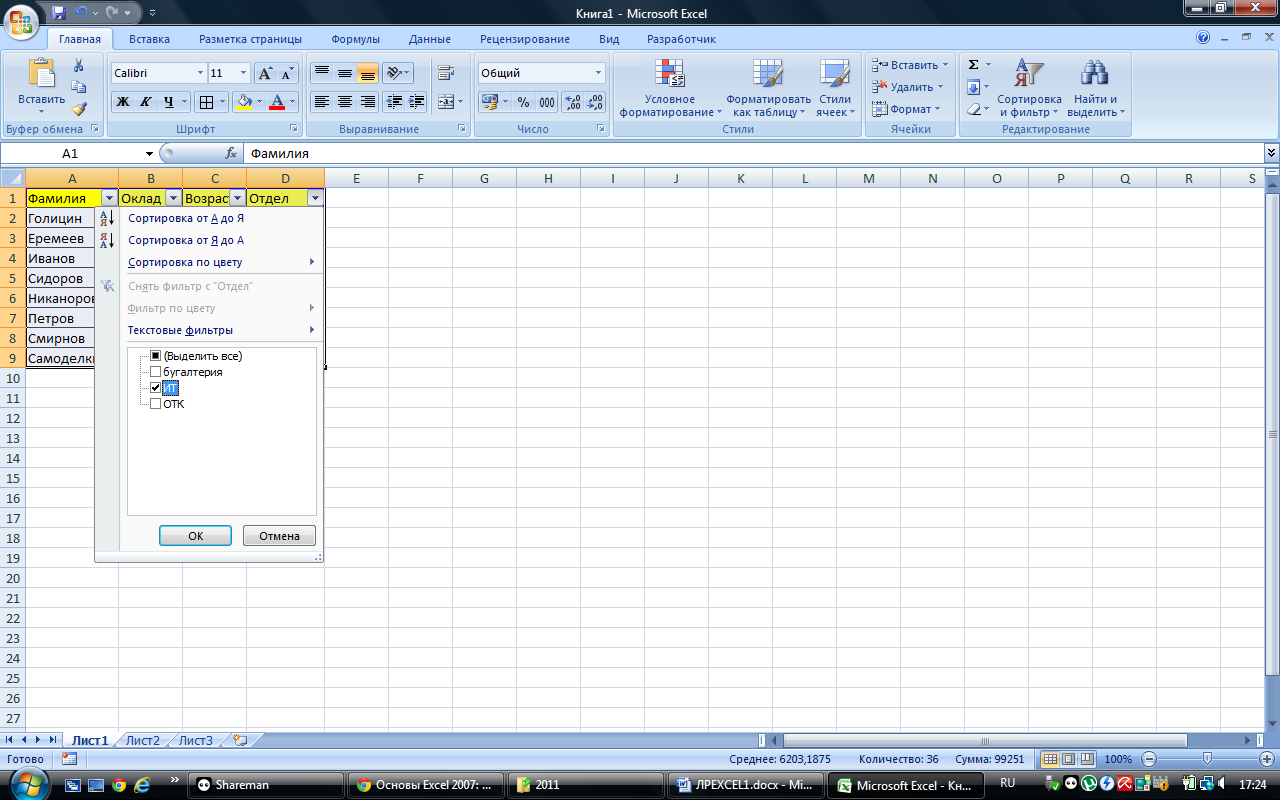The image size is (1280, 800).
Task: Click Формат in the Cells group
Action: coord(905,109)
